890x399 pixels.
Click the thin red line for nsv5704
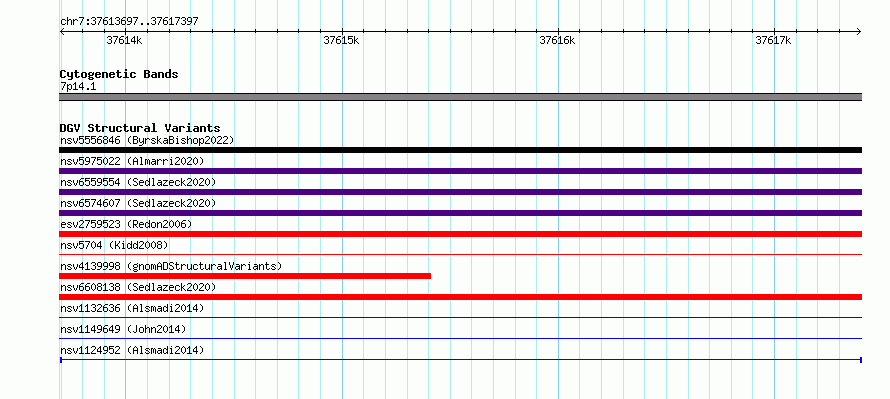click(x=460, y=255)
